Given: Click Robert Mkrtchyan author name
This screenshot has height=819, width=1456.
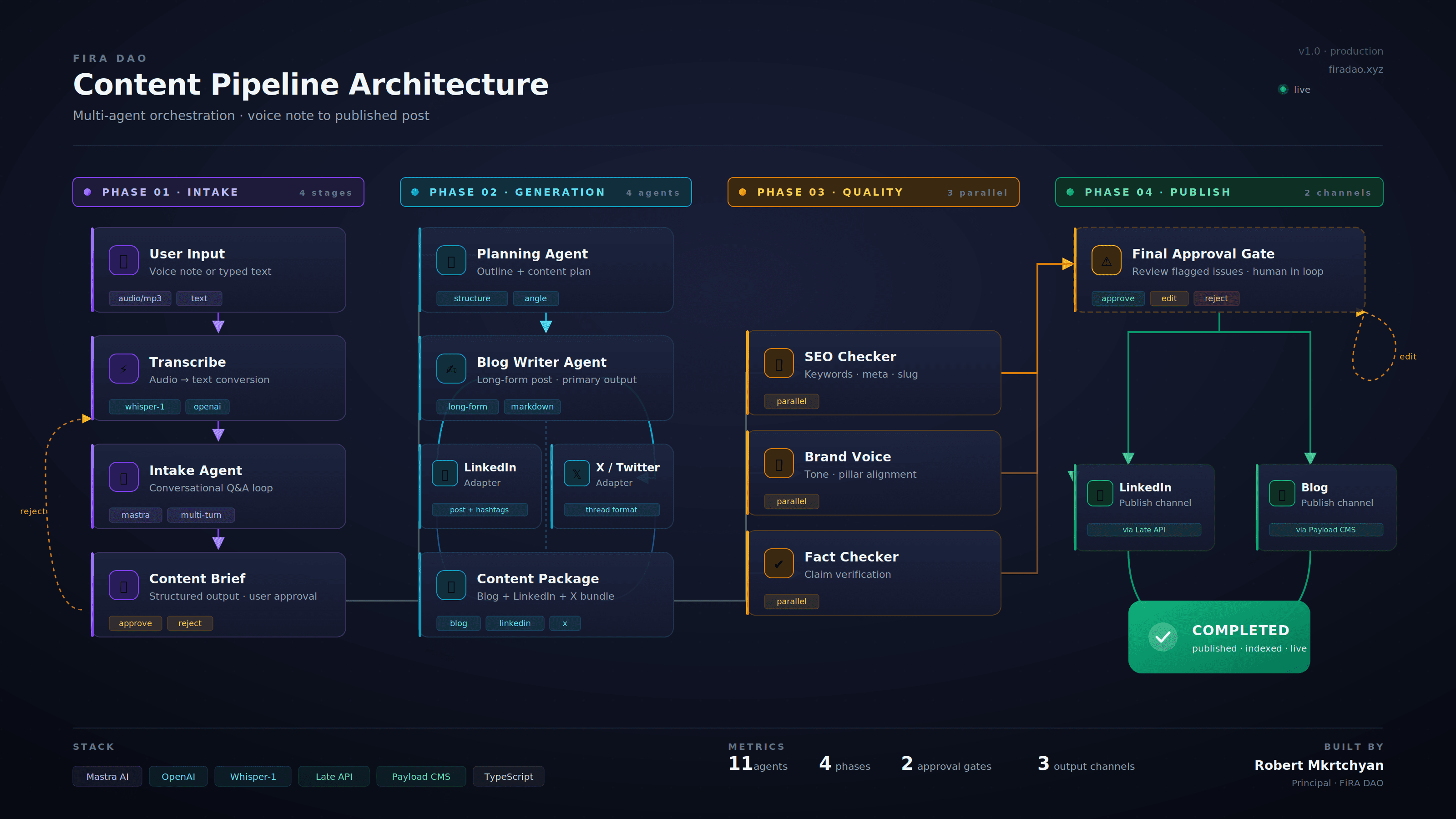Looking at the screenshot, I should click(x=1319, y=765).
